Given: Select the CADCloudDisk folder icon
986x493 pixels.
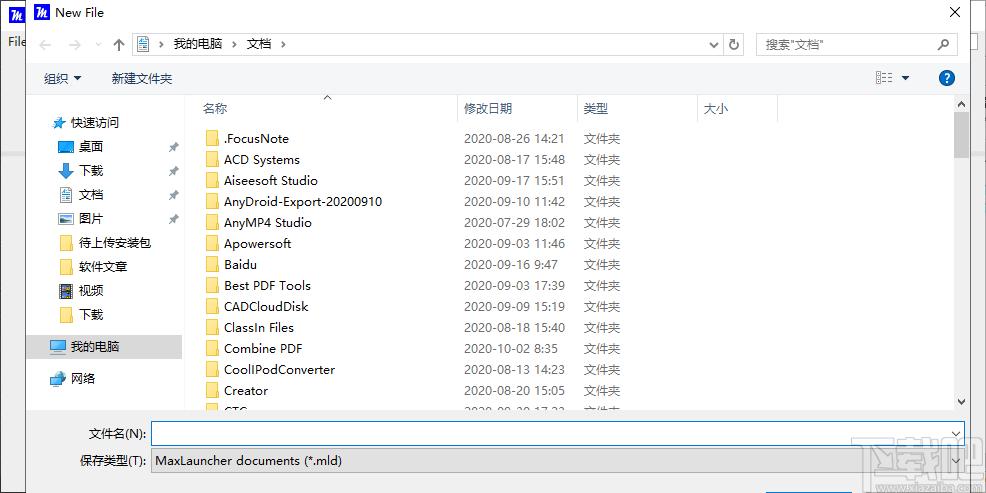Looking at the screenshot, I should click(213, 307).
